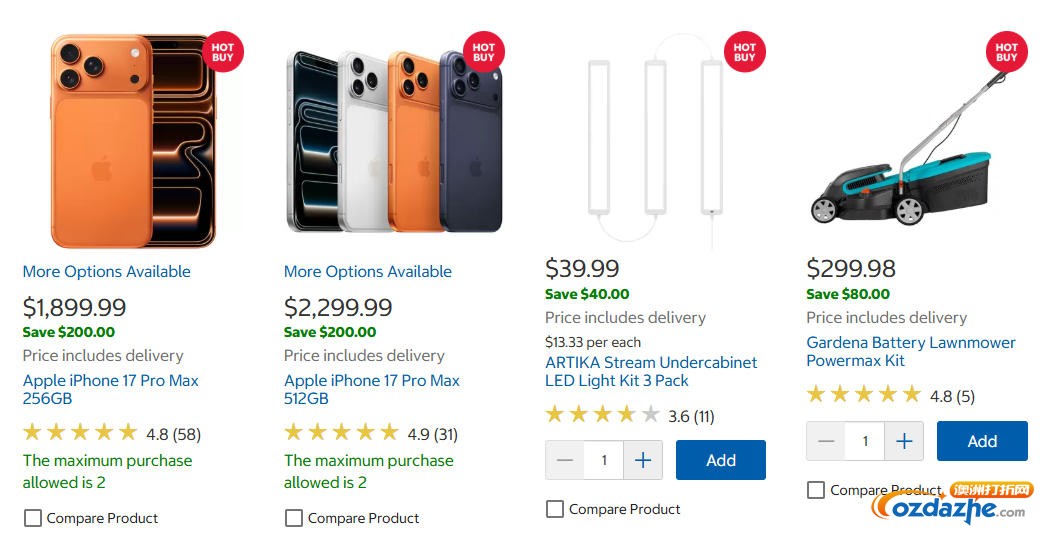Decrease quantity of ARTIKA LED Light Kit
Screen dimensions: 1056x537
[565, 460]
